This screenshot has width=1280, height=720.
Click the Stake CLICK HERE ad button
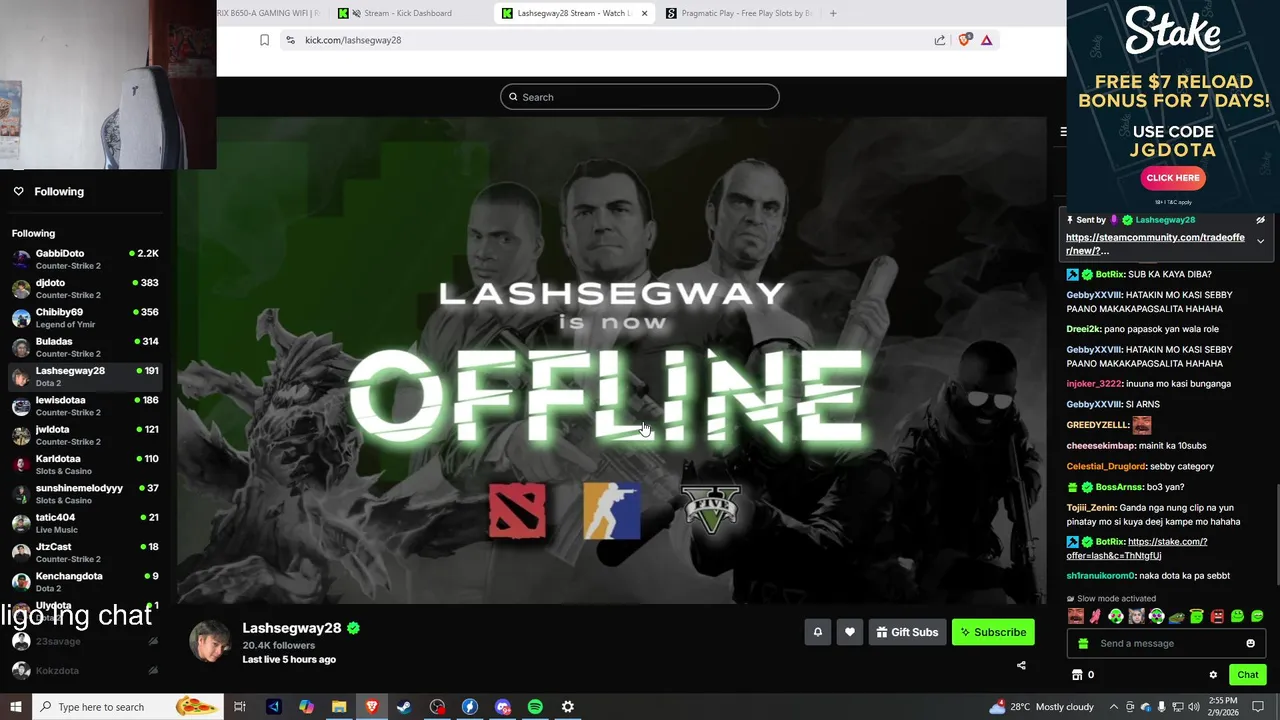(x=1172, y=178)
